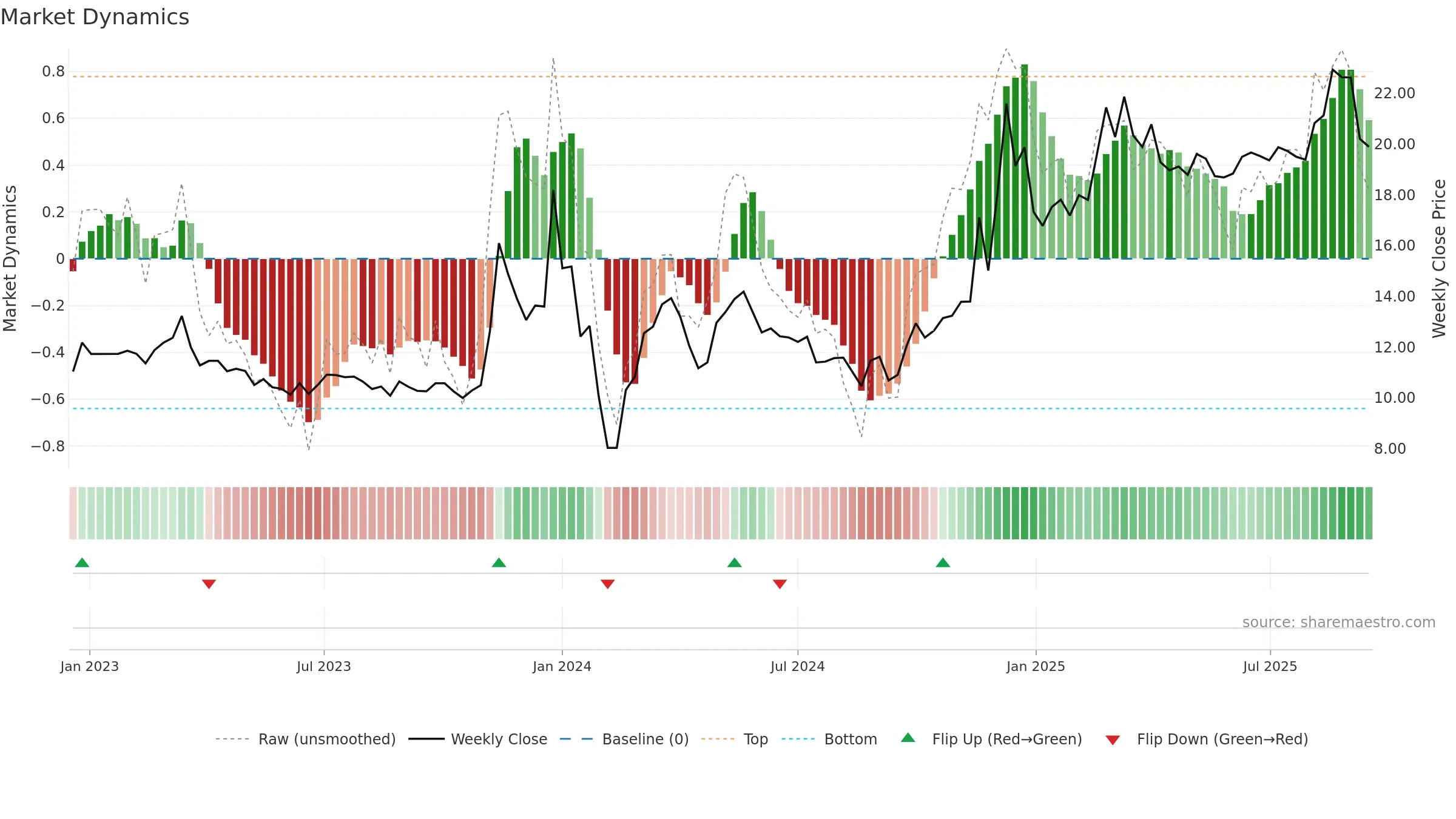Click the Jul 2025 x-axis label
This screenshot has width=1456, height=819.
point(1270,666)
